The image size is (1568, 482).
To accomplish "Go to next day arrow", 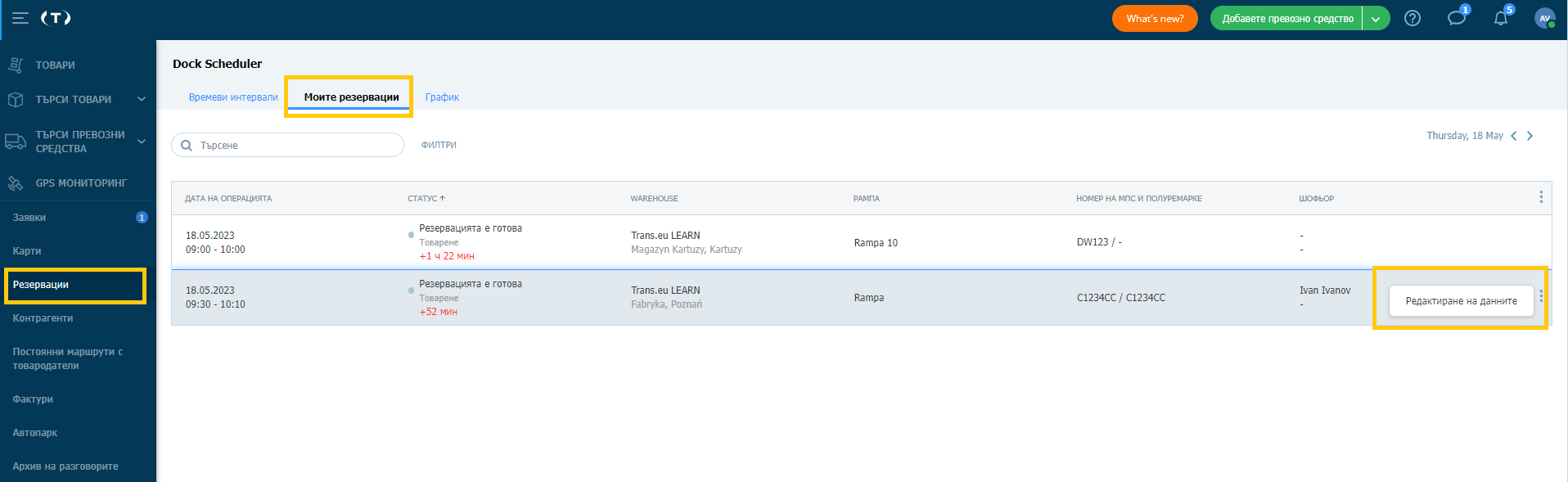I will tap(1530, 136).
